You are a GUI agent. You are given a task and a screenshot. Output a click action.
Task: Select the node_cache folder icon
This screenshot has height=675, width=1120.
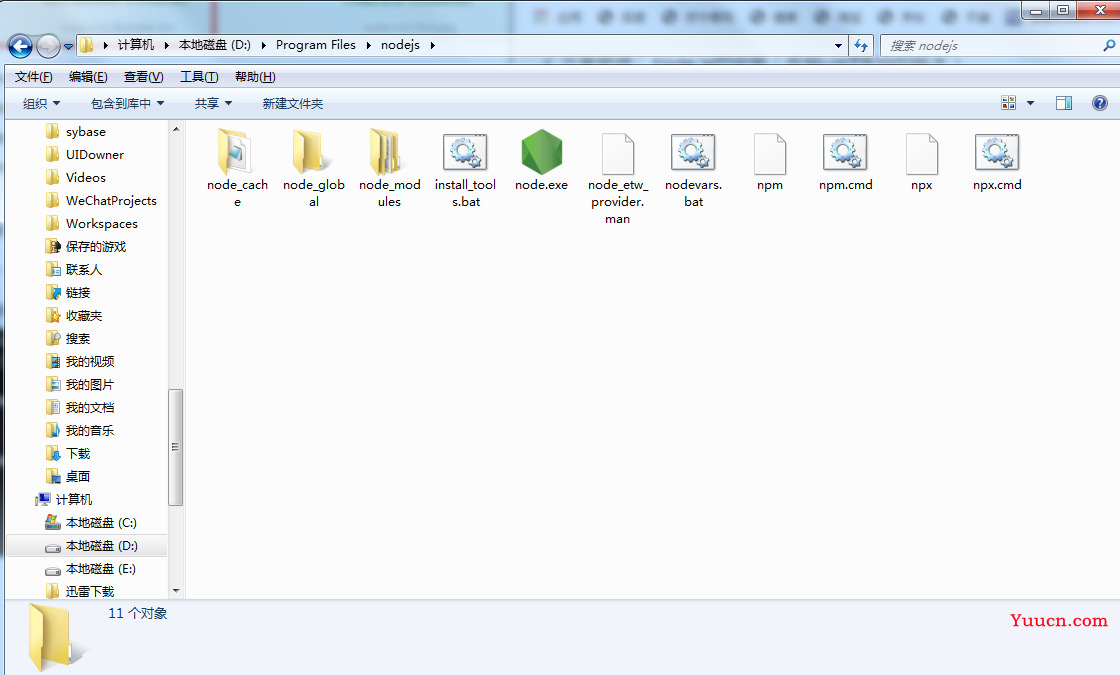tap(236, 151)
